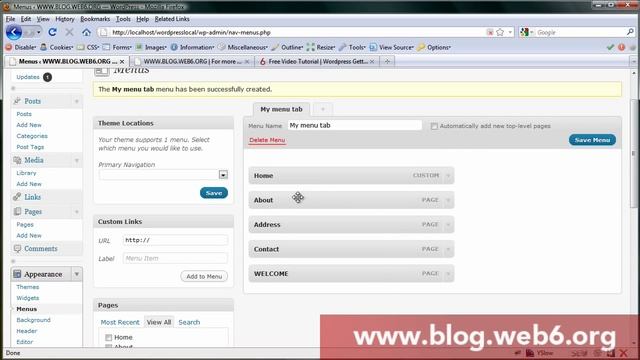Enable automatically add new top-level pages
640x360 pixels.
(434, 126)
